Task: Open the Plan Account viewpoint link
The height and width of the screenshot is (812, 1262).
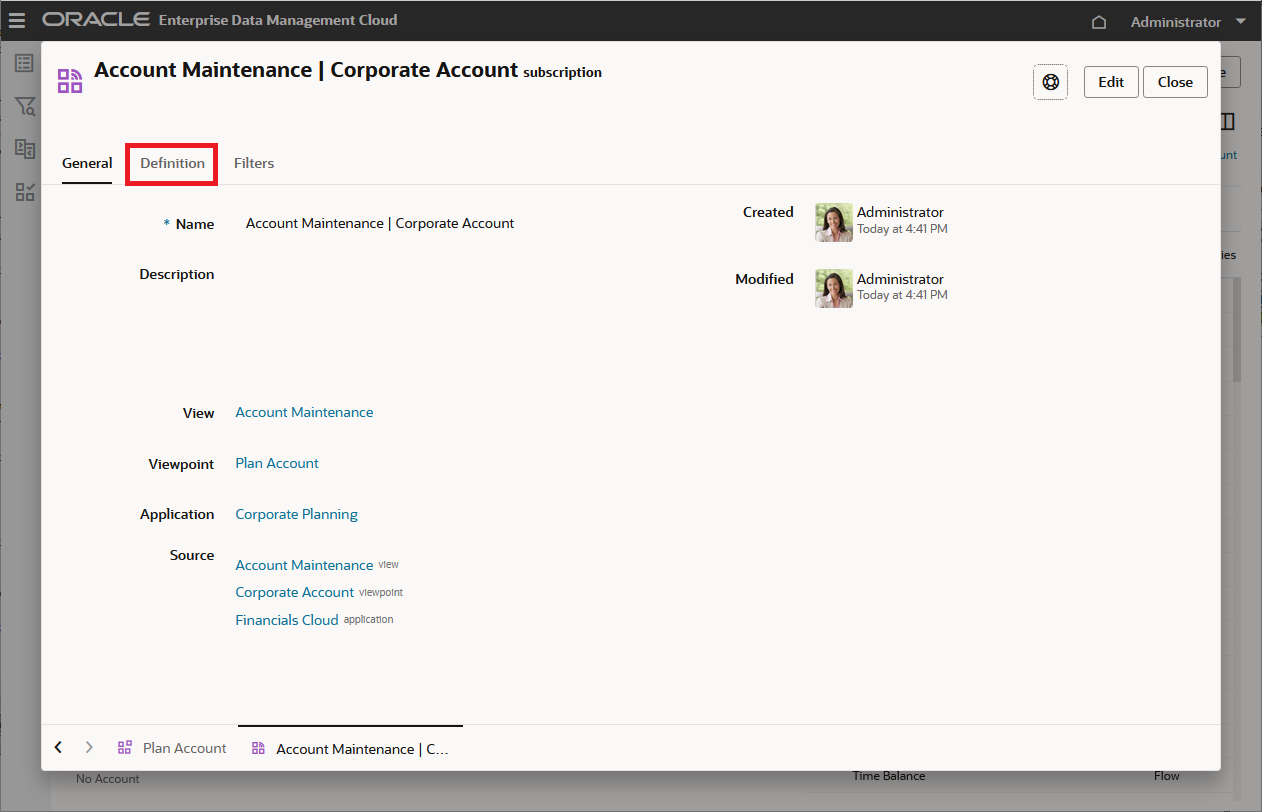Action: click(x=277, y=463)
